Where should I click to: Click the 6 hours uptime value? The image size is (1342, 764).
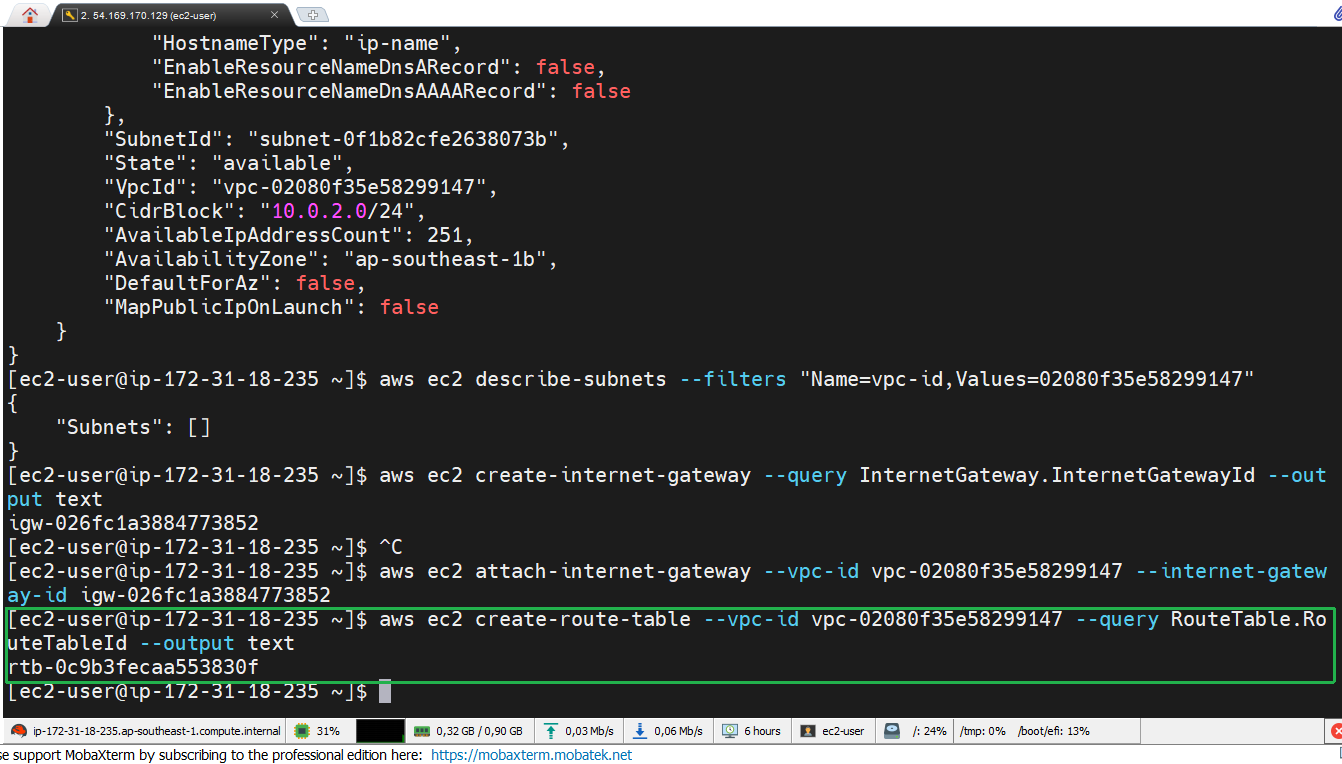tap(763, 731)
